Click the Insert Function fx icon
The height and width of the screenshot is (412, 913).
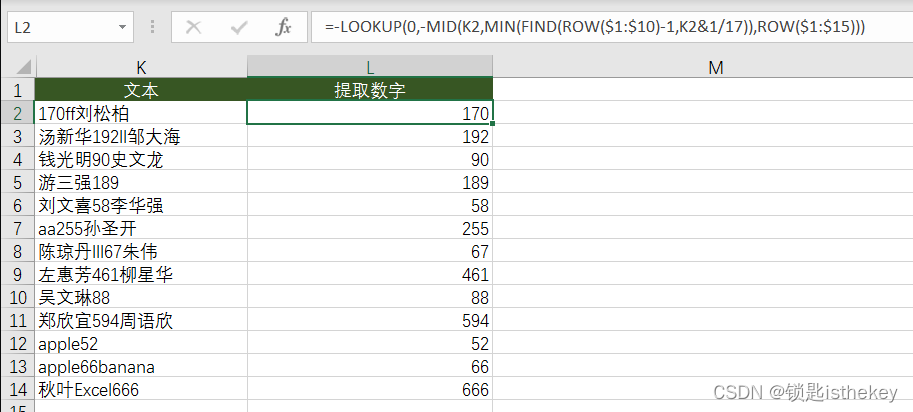pyautogui.click(x=283, y=27)
